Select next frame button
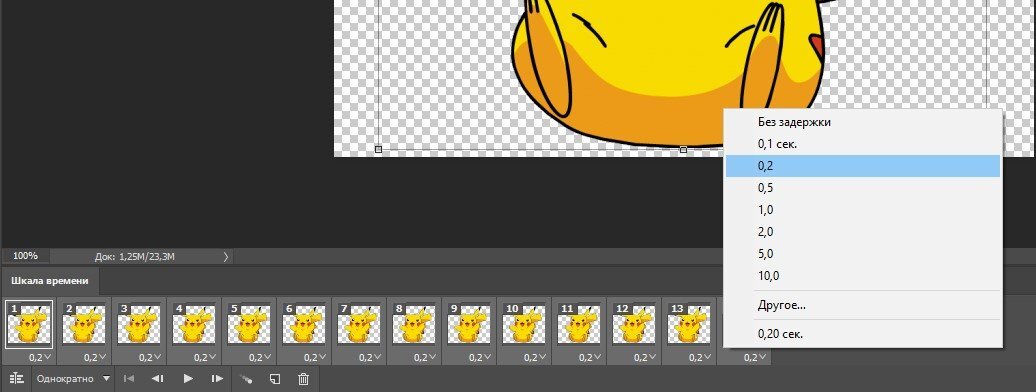The width and height of the screenshot is (1036, 392). tap(217, 379)
